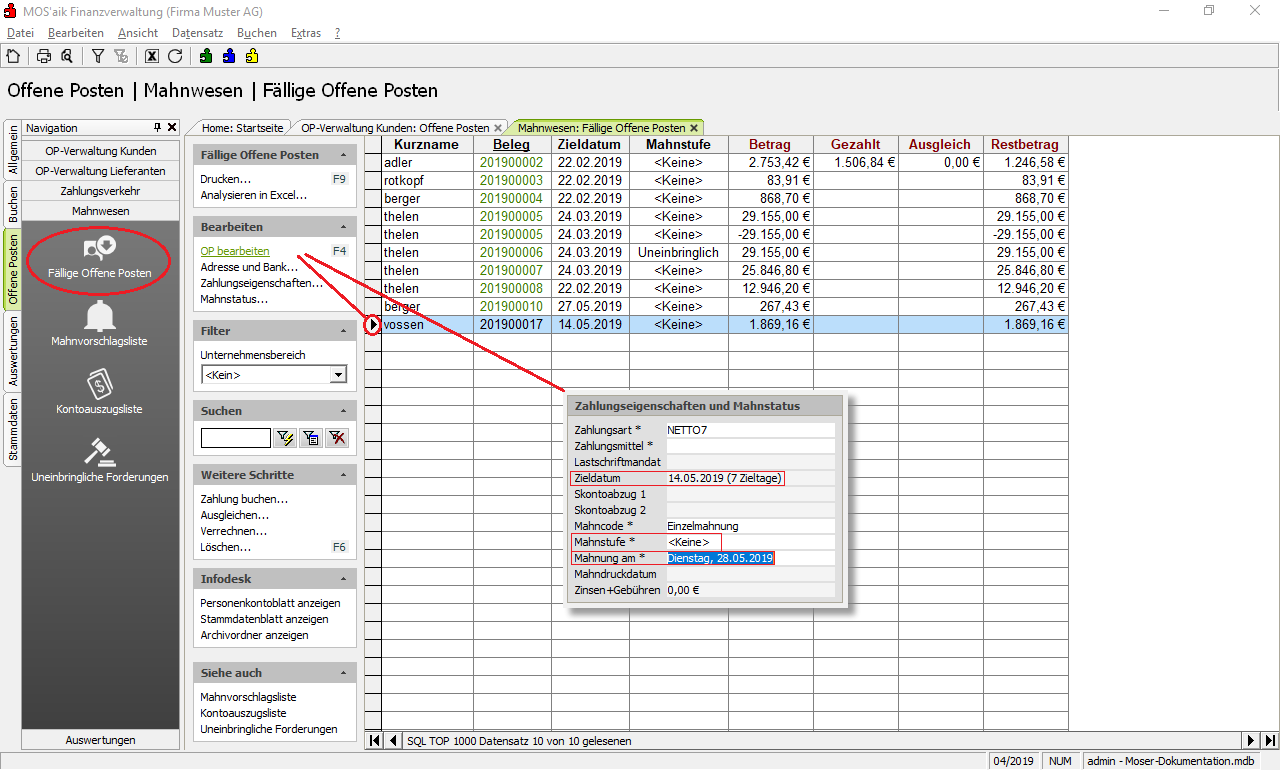Click the print icon in the toolbar
The height and width of the screenshot is (770, 1280).
click(x=44, y=56)
